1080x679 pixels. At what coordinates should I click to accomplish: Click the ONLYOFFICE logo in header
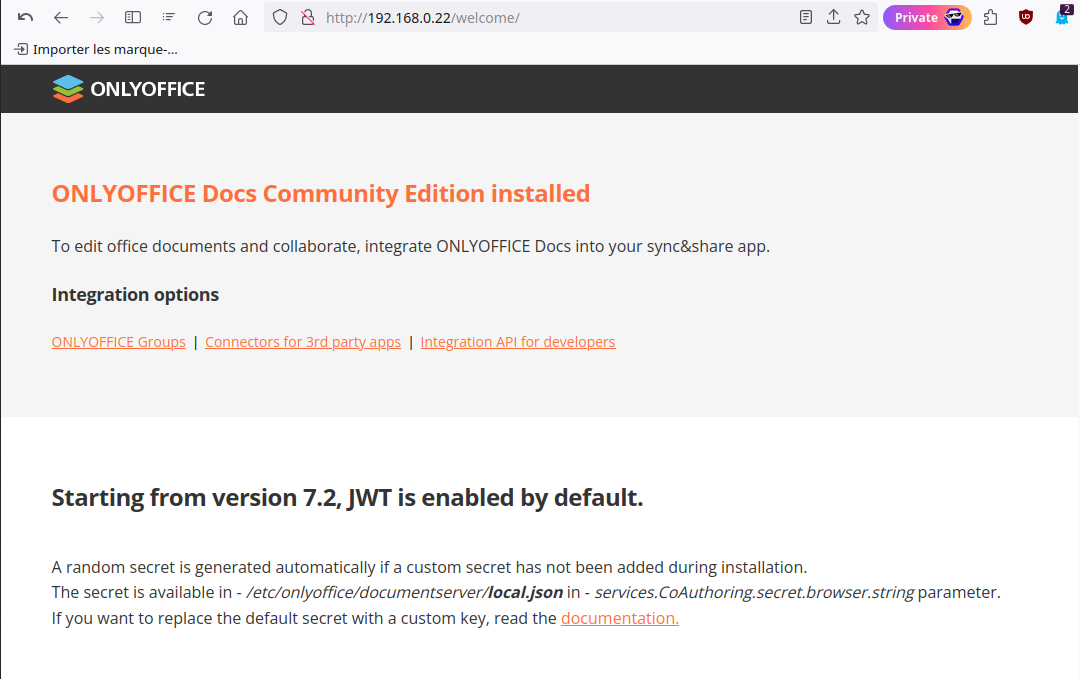[x=128, y=89]
